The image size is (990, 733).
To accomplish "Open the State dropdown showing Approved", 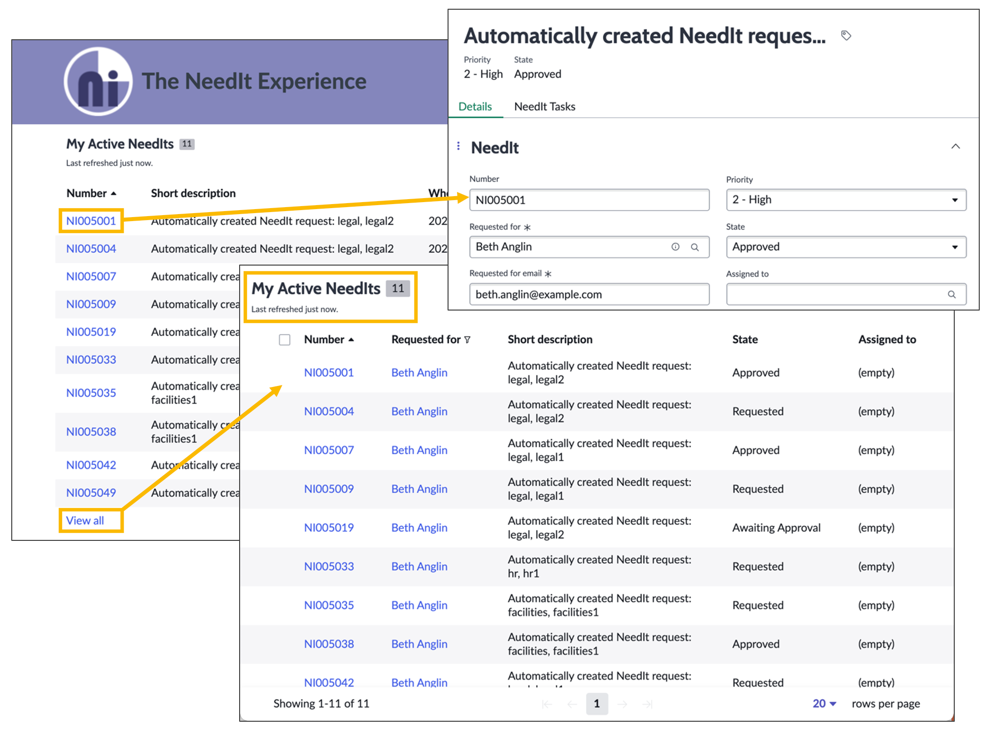I will 846,247.
